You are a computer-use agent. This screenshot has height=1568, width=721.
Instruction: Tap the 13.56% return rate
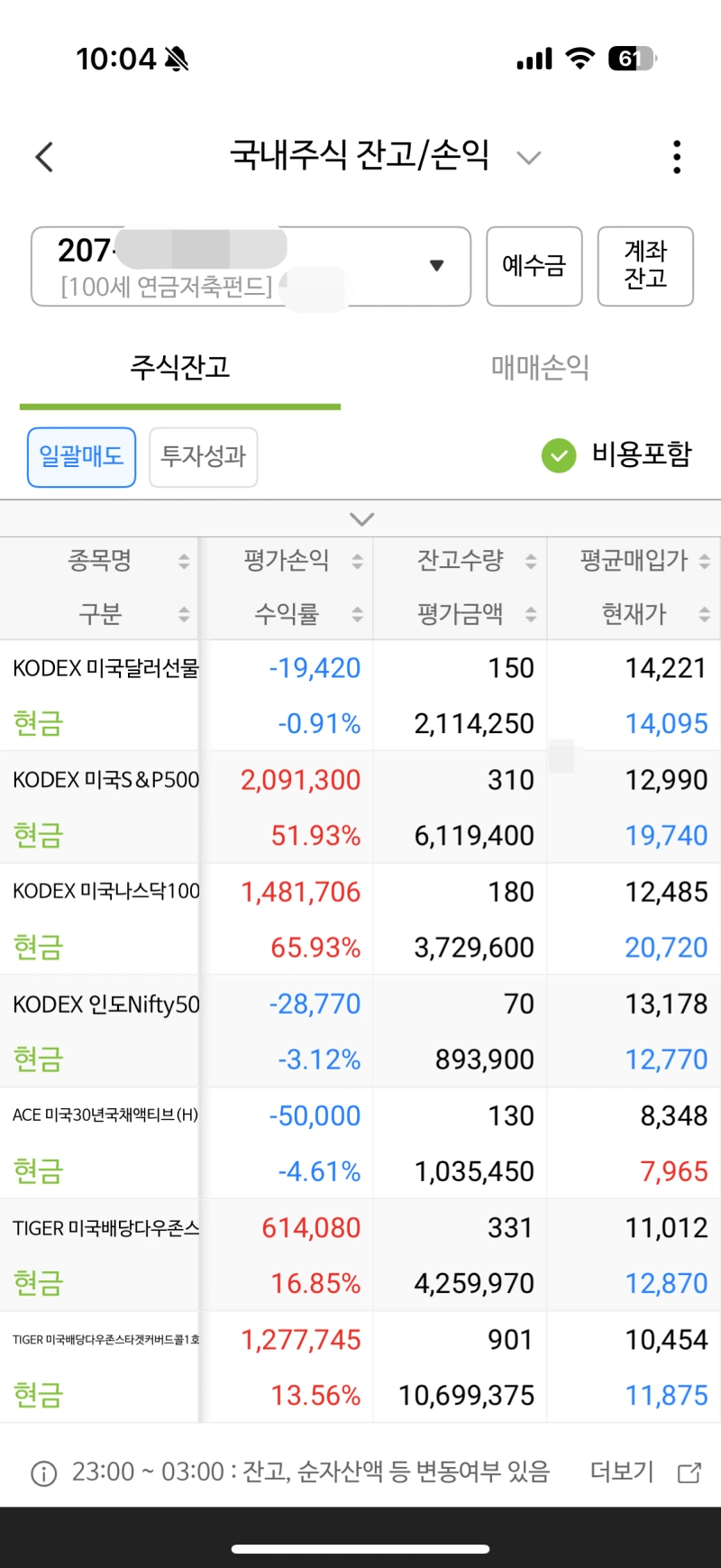pos(315,1396)
